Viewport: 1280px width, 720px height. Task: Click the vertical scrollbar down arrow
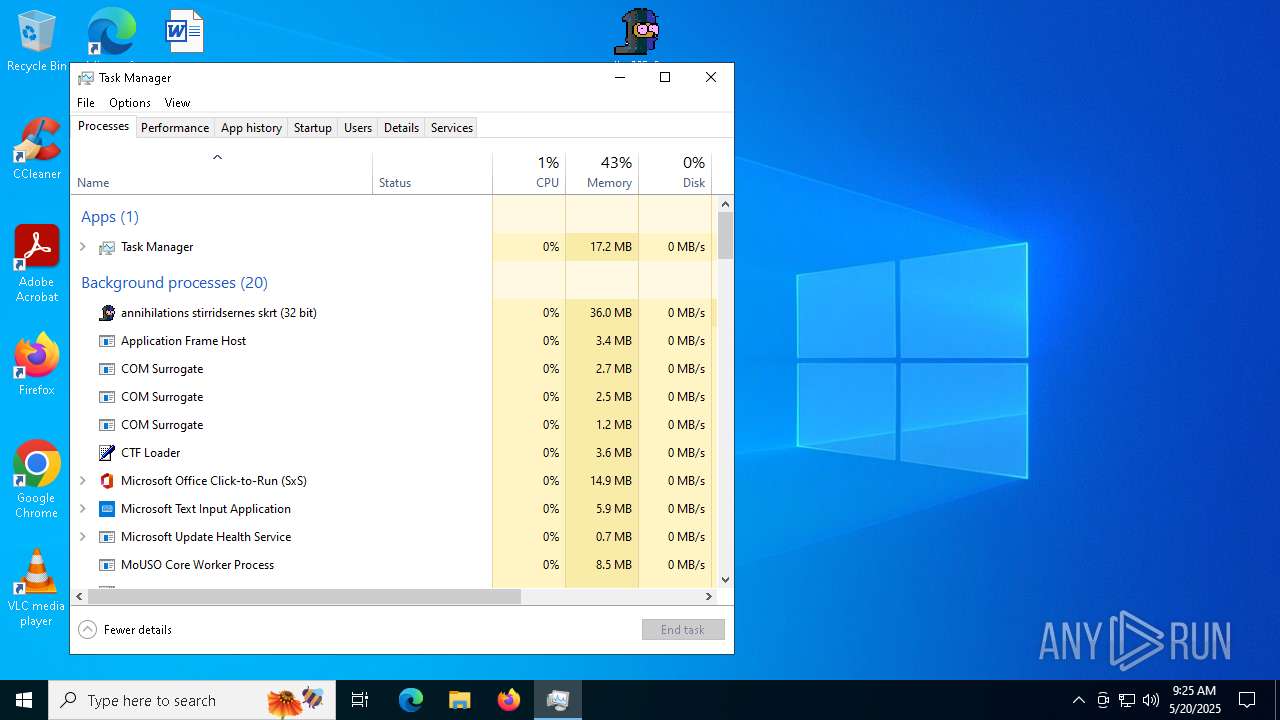click(x=725, y=579)
